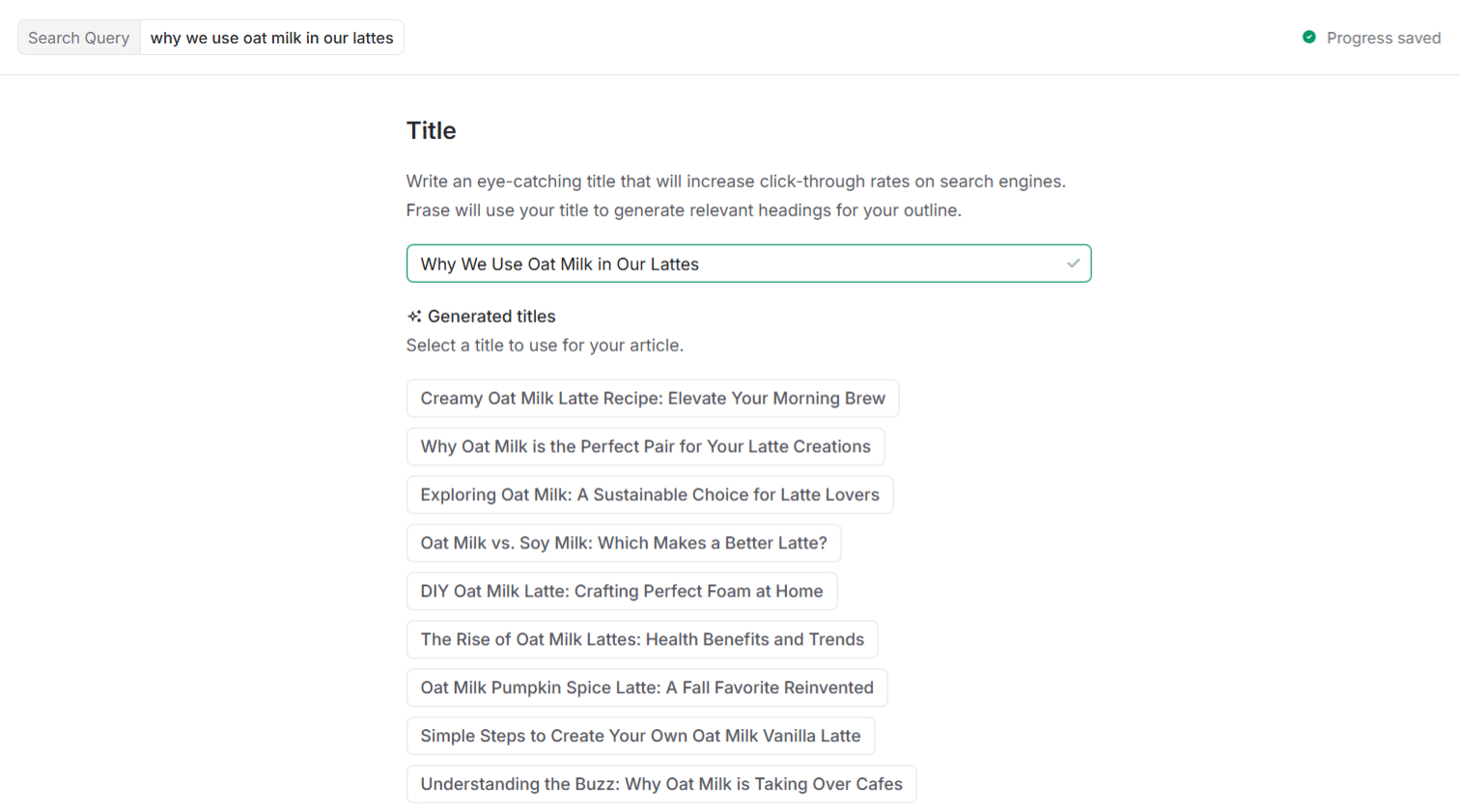Image resolution: width=1461 pixels, height=812 pixels.
Task: Select title 'Creamy Oat Milk Latte Recipe'
Action: click(x=653, y=398)
